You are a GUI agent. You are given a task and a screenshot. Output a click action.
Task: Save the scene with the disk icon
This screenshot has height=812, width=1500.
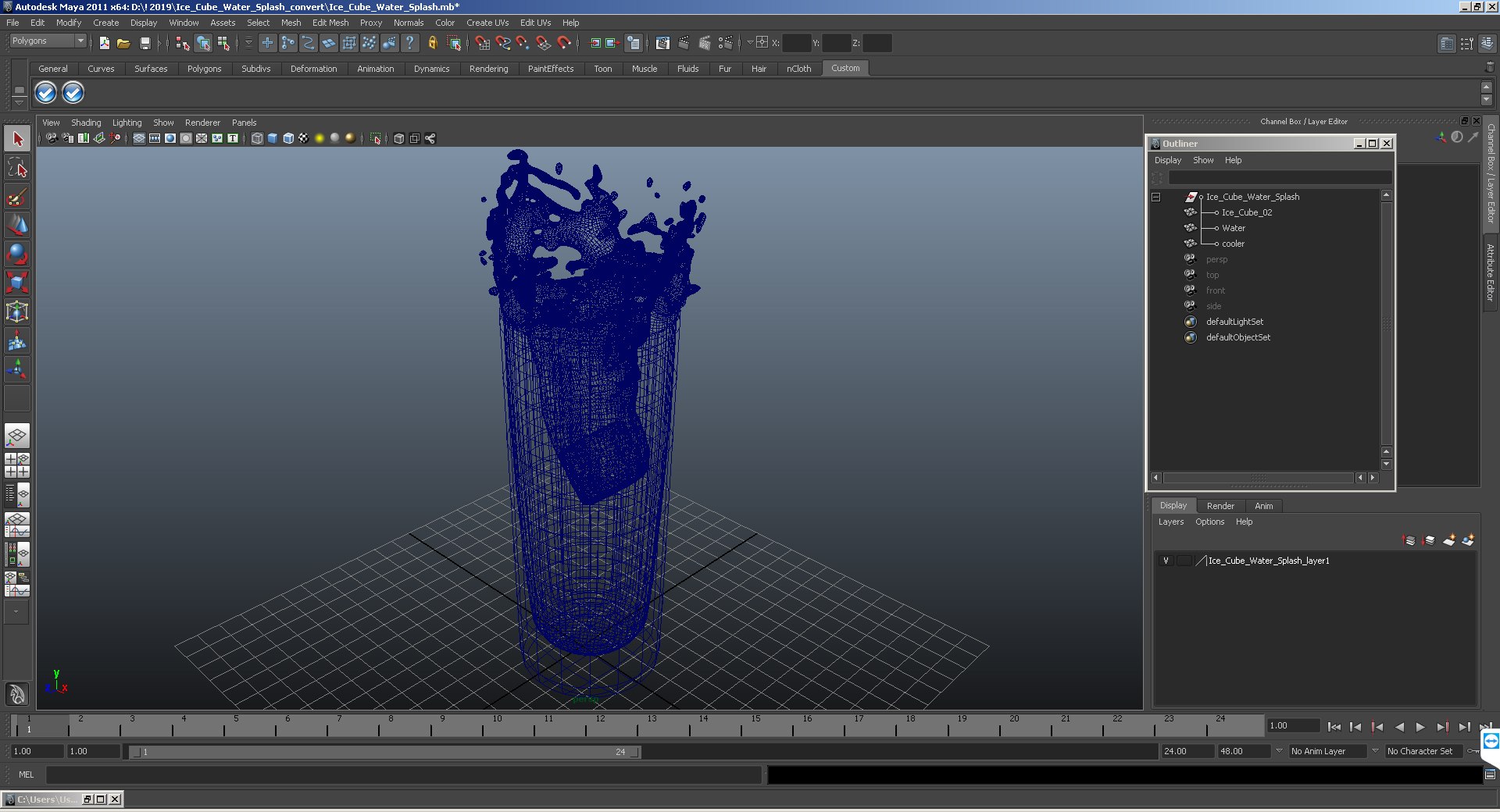point(145,43)
